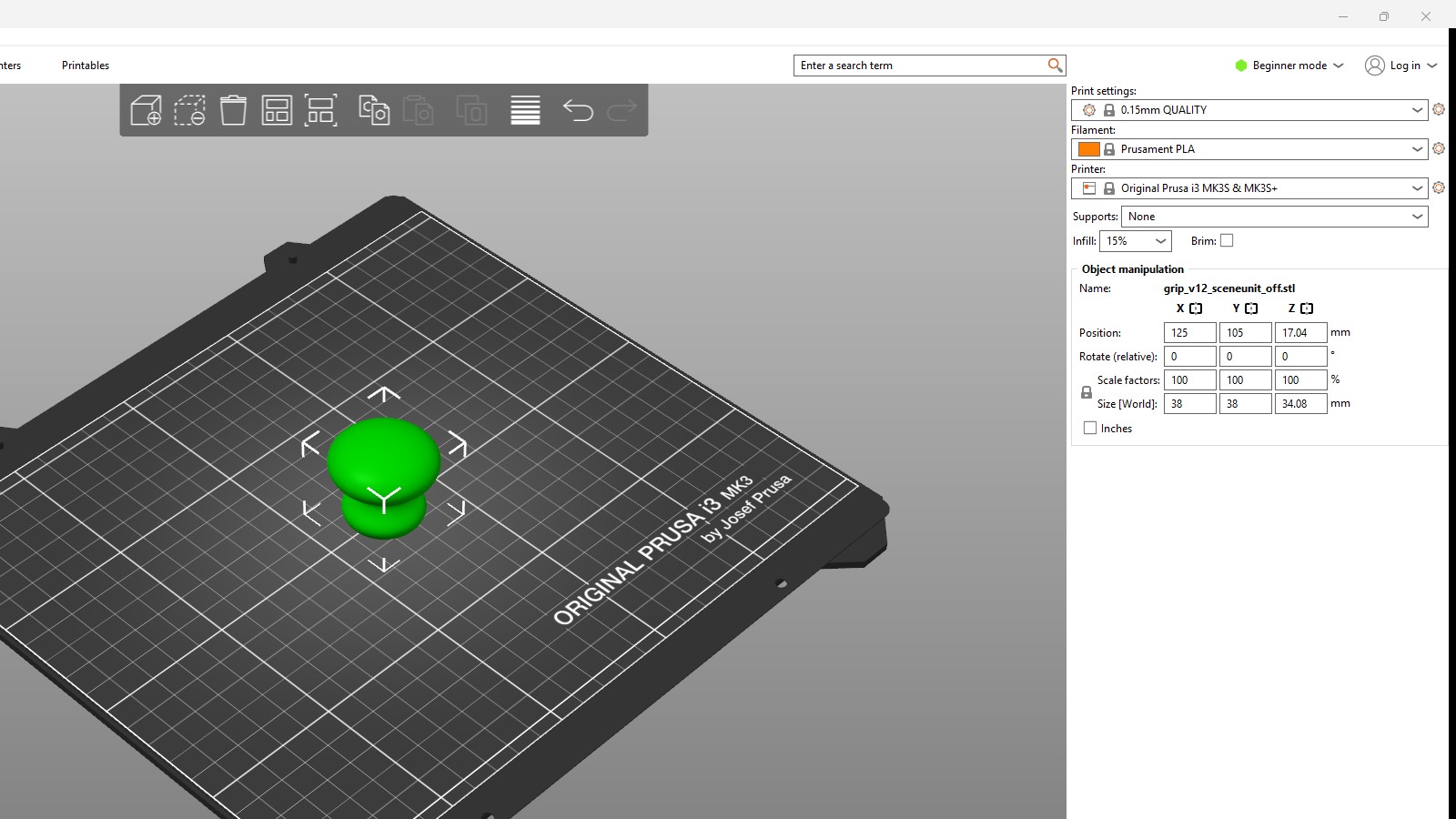The image size is (1456, 819).
Task: Click the Add object toolbar icon
Action: tap(147, 110)
